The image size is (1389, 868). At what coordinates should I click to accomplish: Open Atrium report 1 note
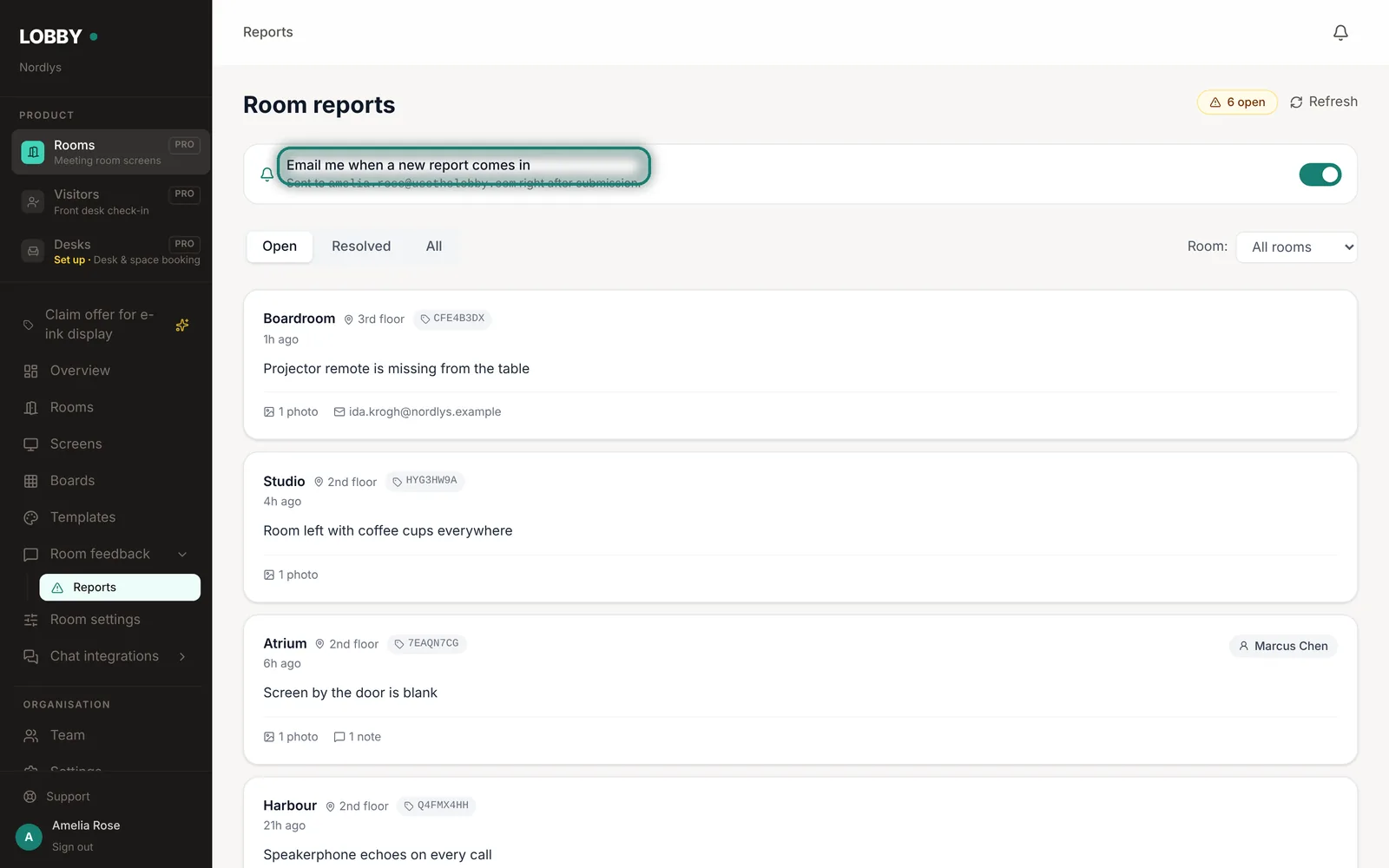(358, 737)
